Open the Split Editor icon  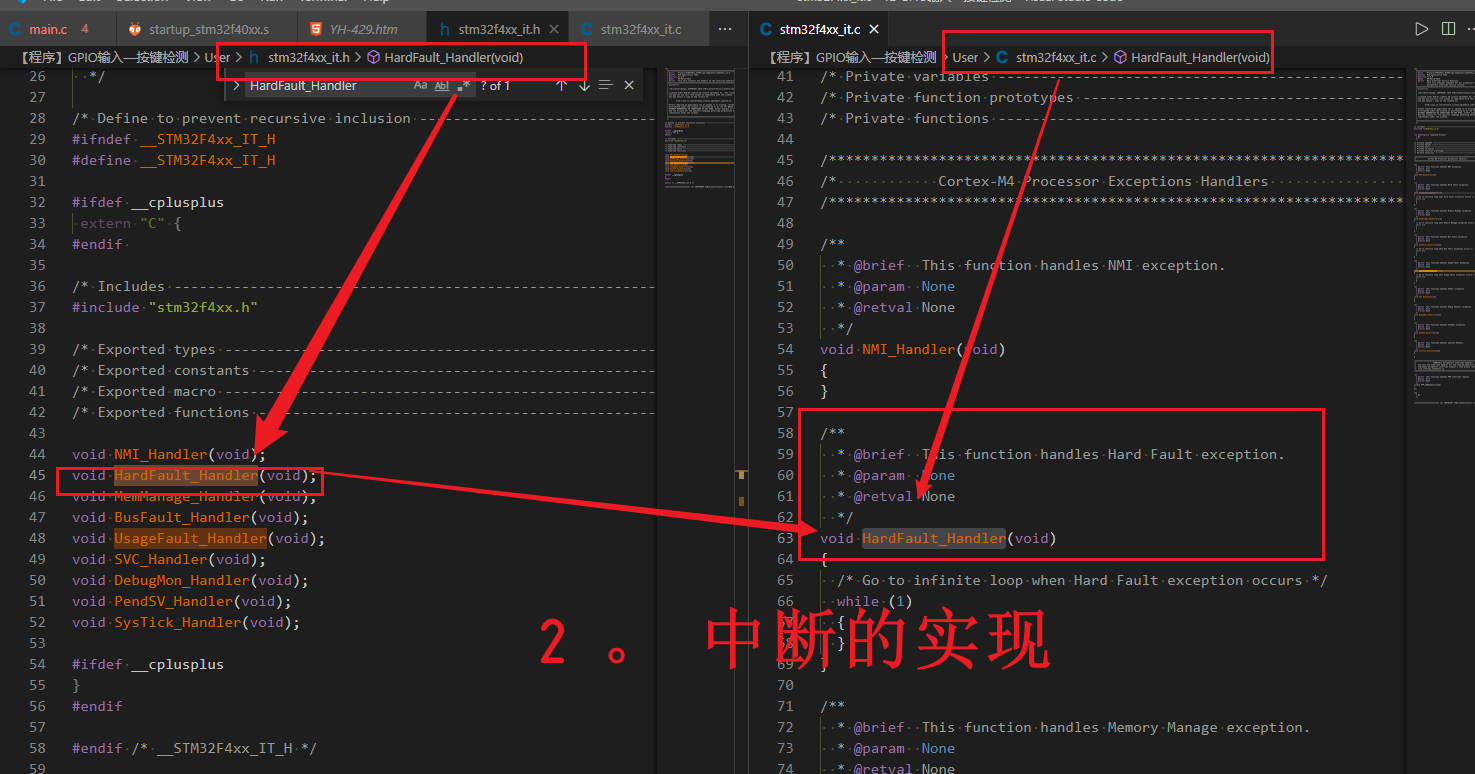pos(1447,28)
